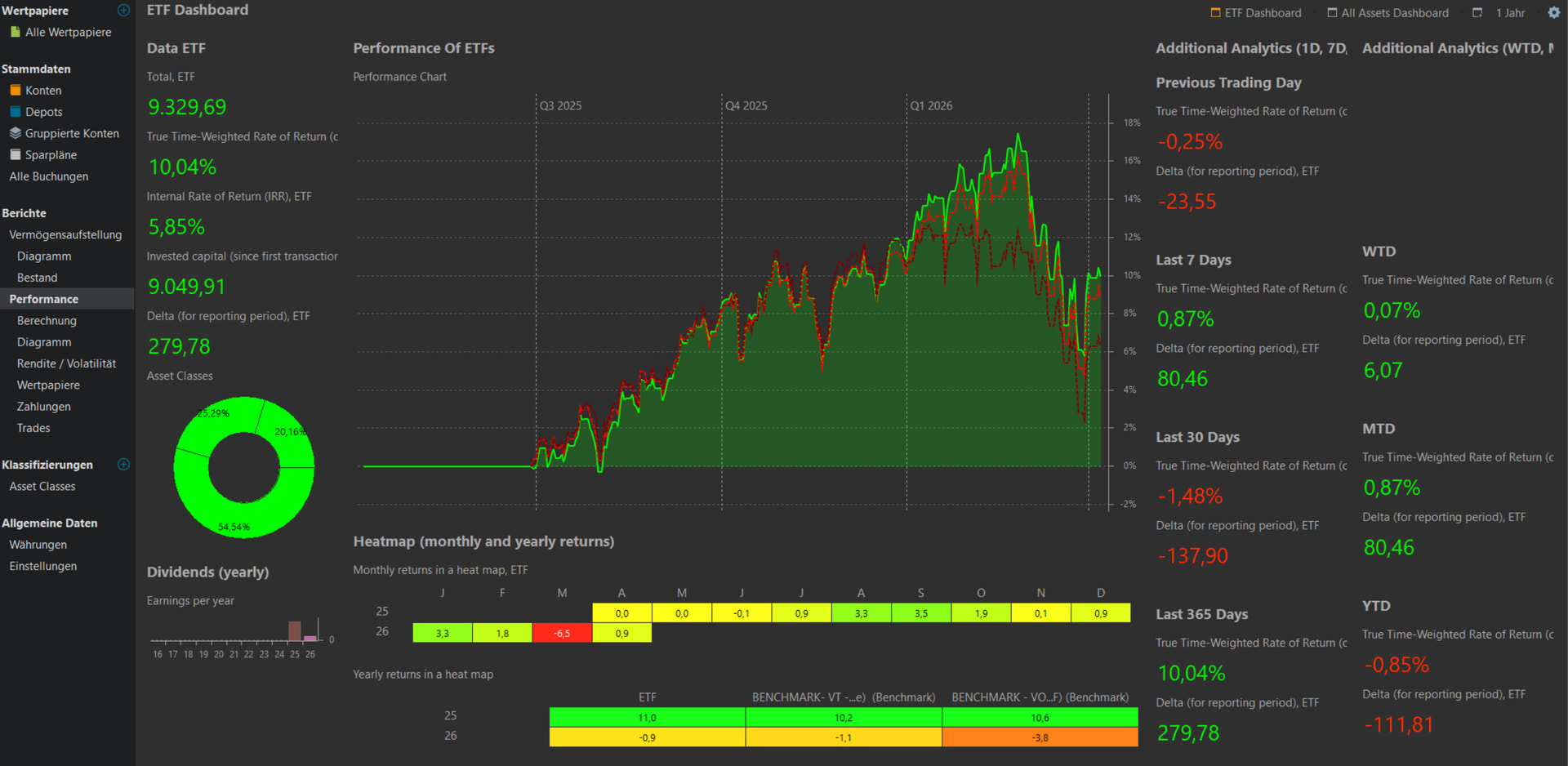Click the orange Konten icon
Viewport: 1568px width, 766px height.
click(x=15, y=91)
